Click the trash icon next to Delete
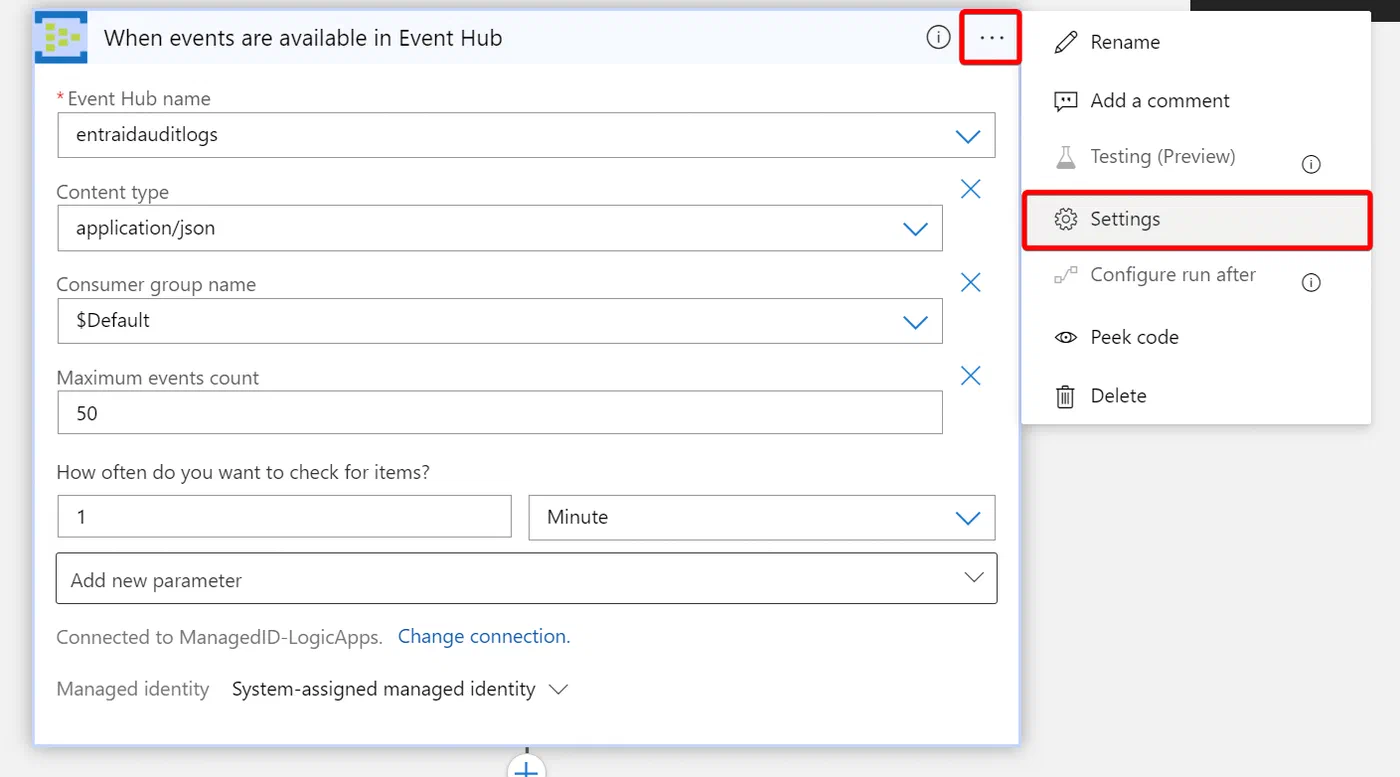 coord(1066,396)
